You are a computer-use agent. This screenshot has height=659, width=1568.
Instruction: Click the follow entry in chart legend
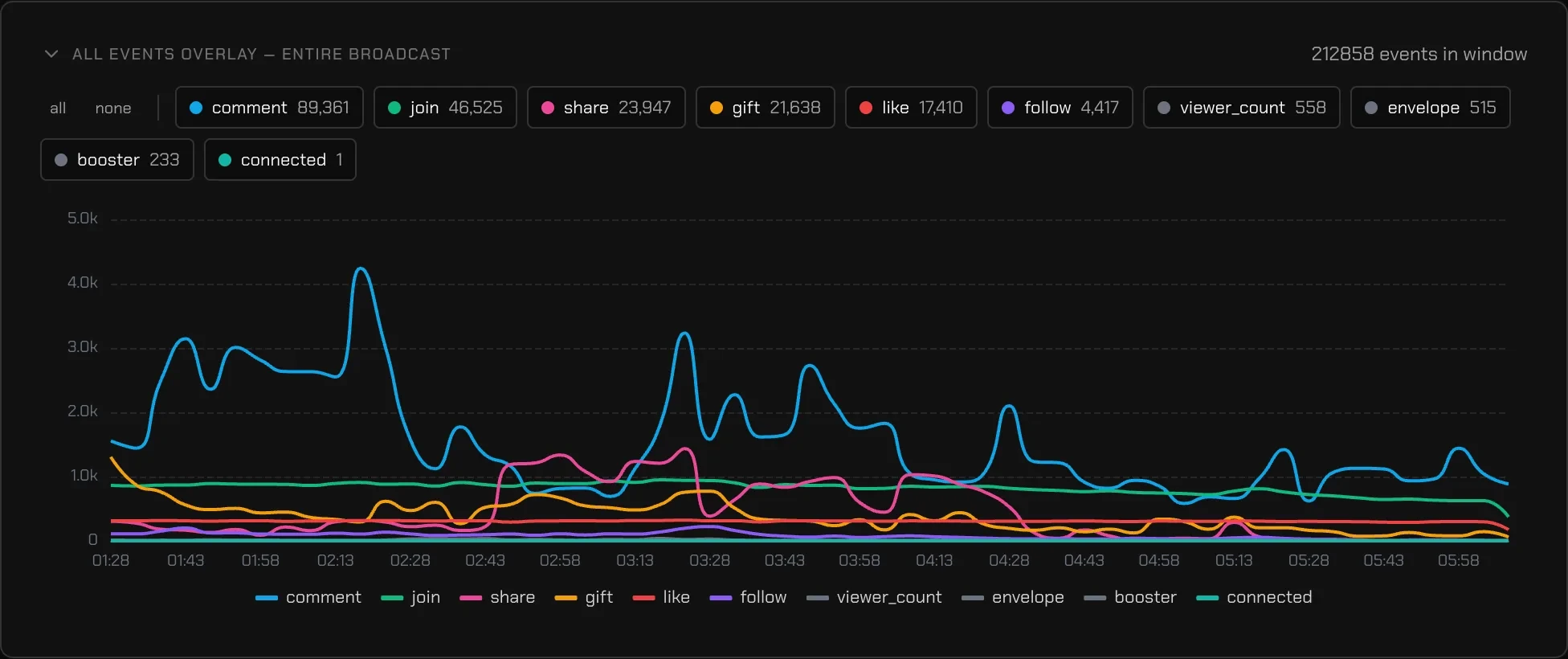(748, 597)
